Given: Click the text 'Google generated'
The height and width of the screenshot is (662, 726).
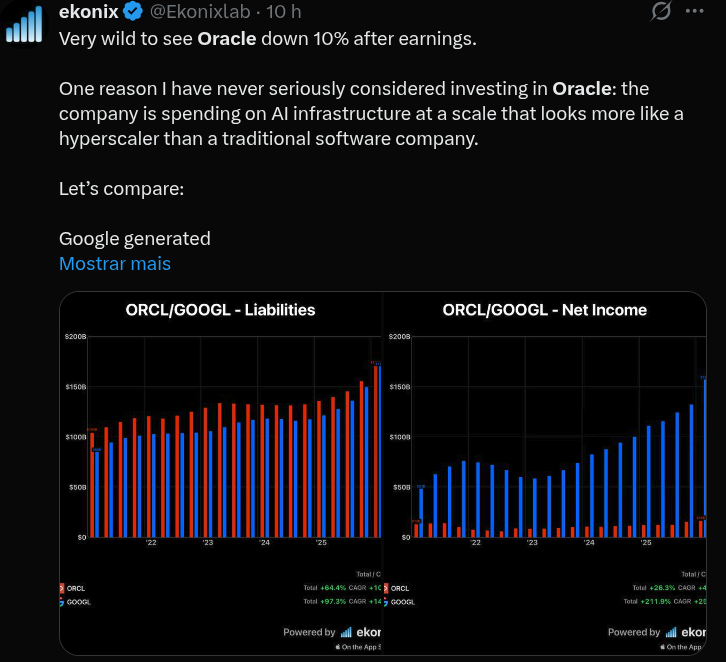Looking at the screenshot, I should click(135, 238).
